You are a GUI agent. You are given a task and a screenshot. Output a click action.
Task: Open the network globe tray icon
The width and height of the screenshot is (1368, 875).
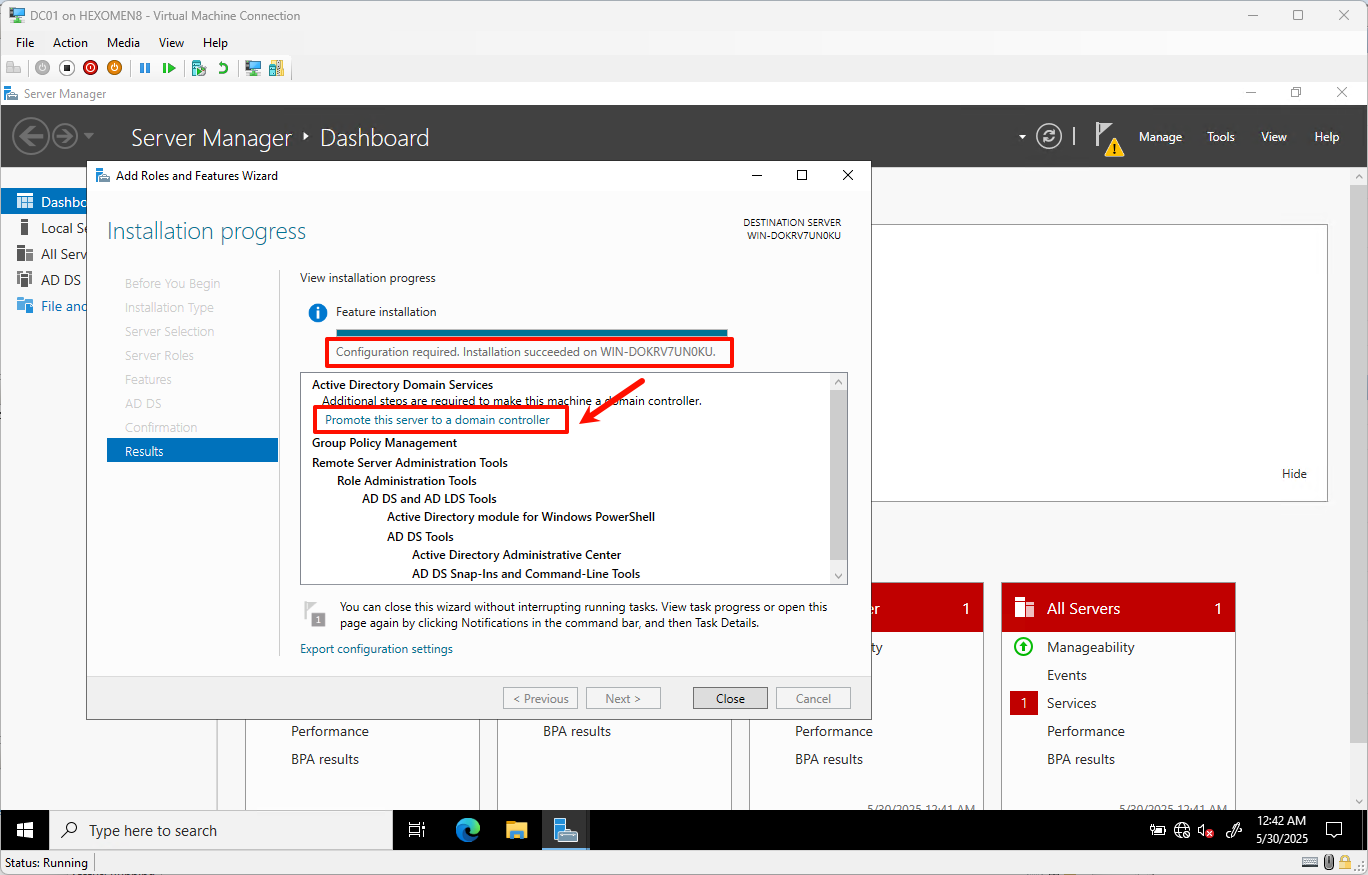pos(1182,830)
